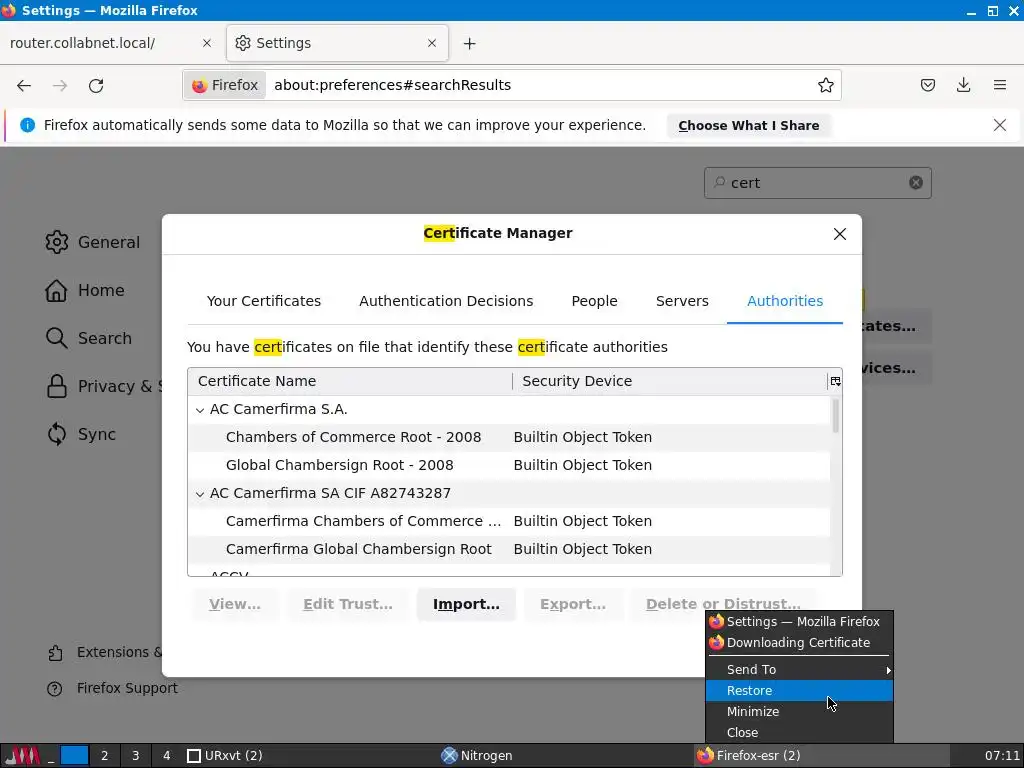This screenshot has height=768, width=1024.
Task: Open Firefox Support link
Action: (112, 688)
